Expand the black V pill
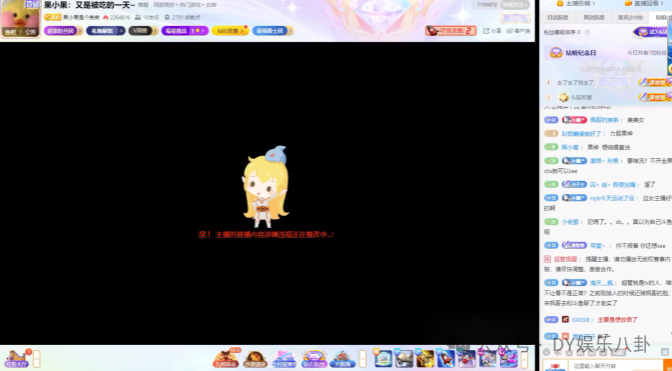 pyautogui.click(x=143, y=30)
